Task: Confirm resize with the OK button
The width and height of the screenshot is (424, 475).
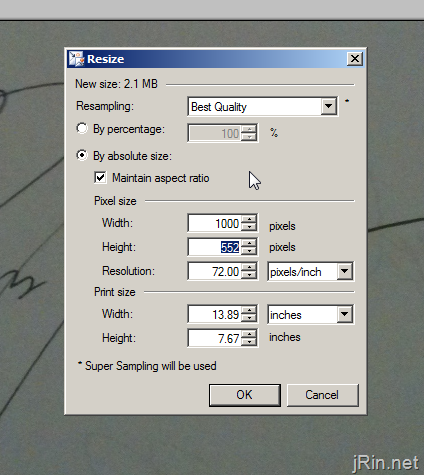Action: click(245, 395)
